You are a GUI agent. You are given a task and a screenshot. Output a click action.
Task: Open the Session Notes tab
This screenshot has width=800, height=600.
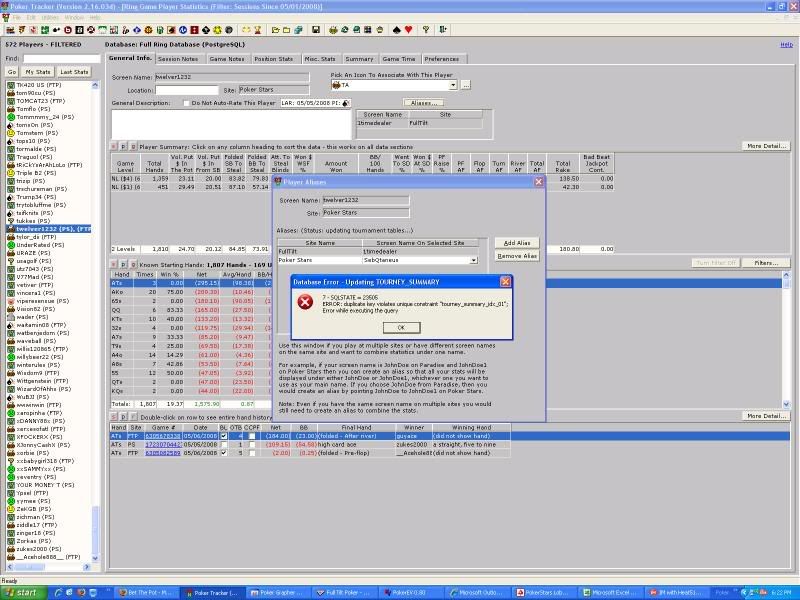(x=177, y=59)
